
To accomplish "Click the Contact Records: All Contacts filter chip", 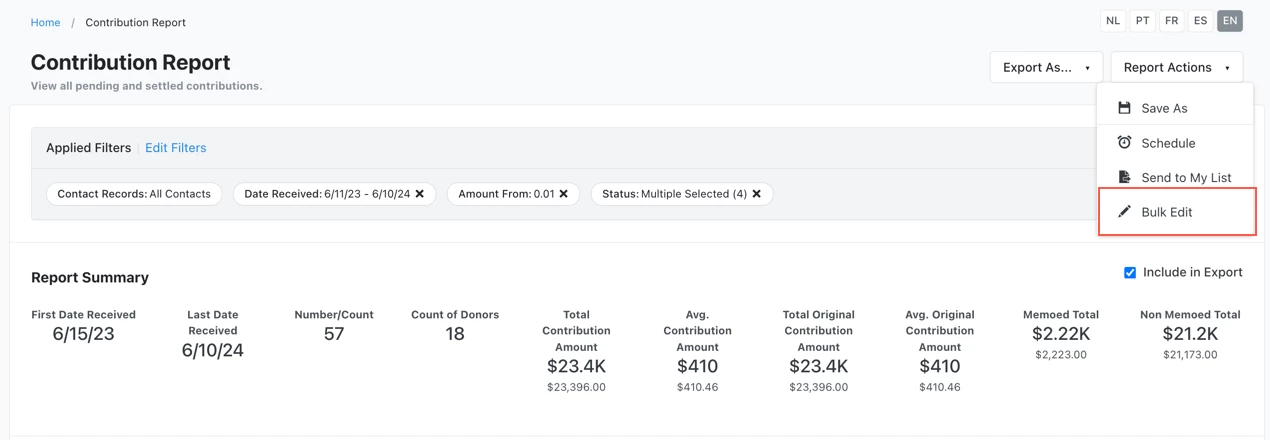I will tap(134, 194).
